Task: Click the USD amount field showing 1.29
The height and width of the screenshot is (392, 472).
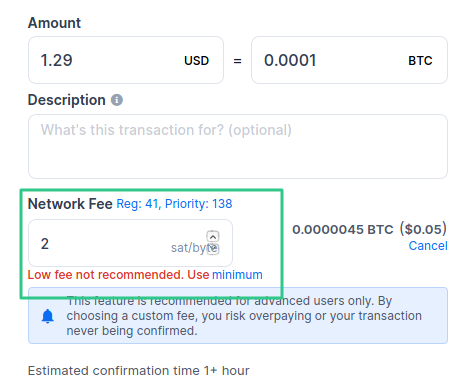Action: [x=126, y=60]
